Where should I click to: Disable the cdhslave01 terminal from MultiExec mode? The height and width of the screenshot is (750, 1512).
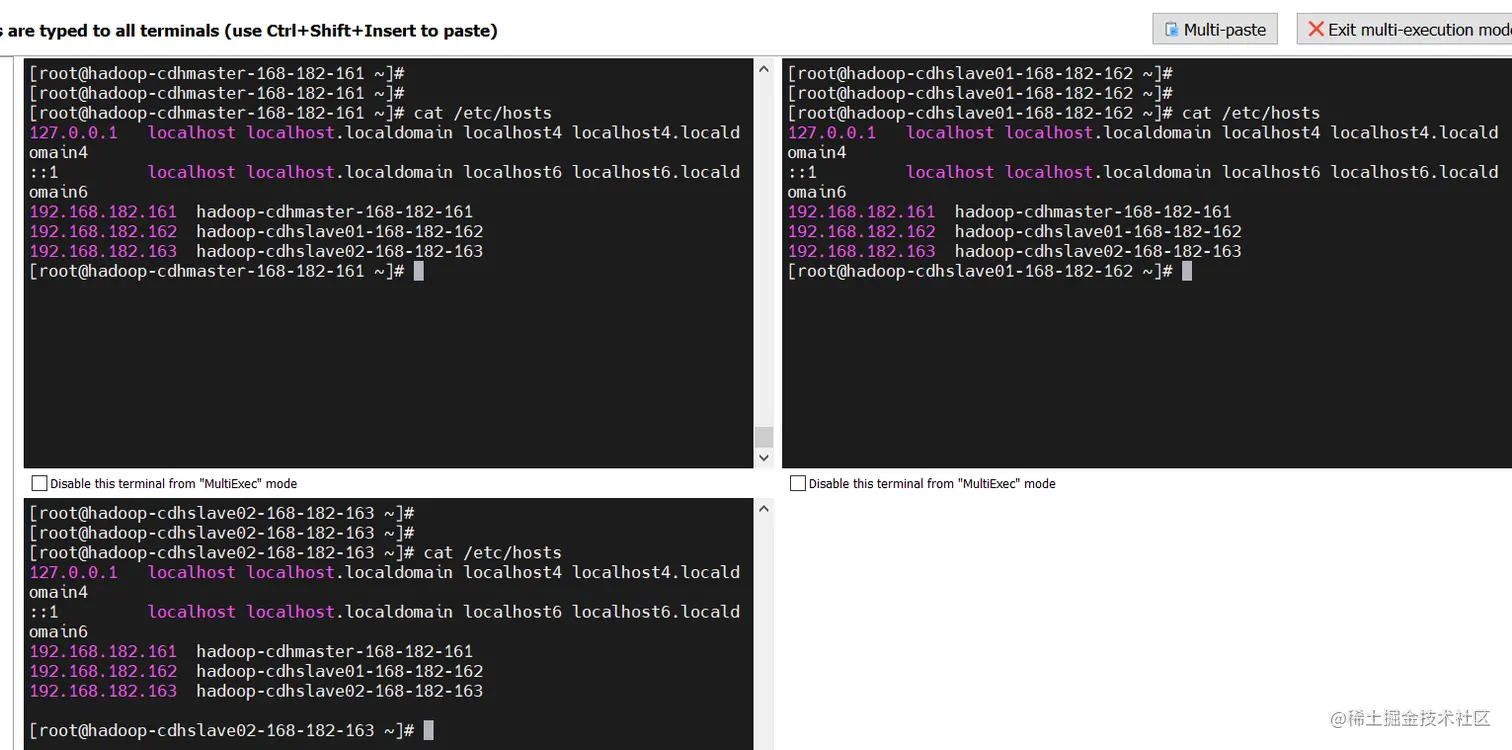pyautogui.click(x=797, y=483)
